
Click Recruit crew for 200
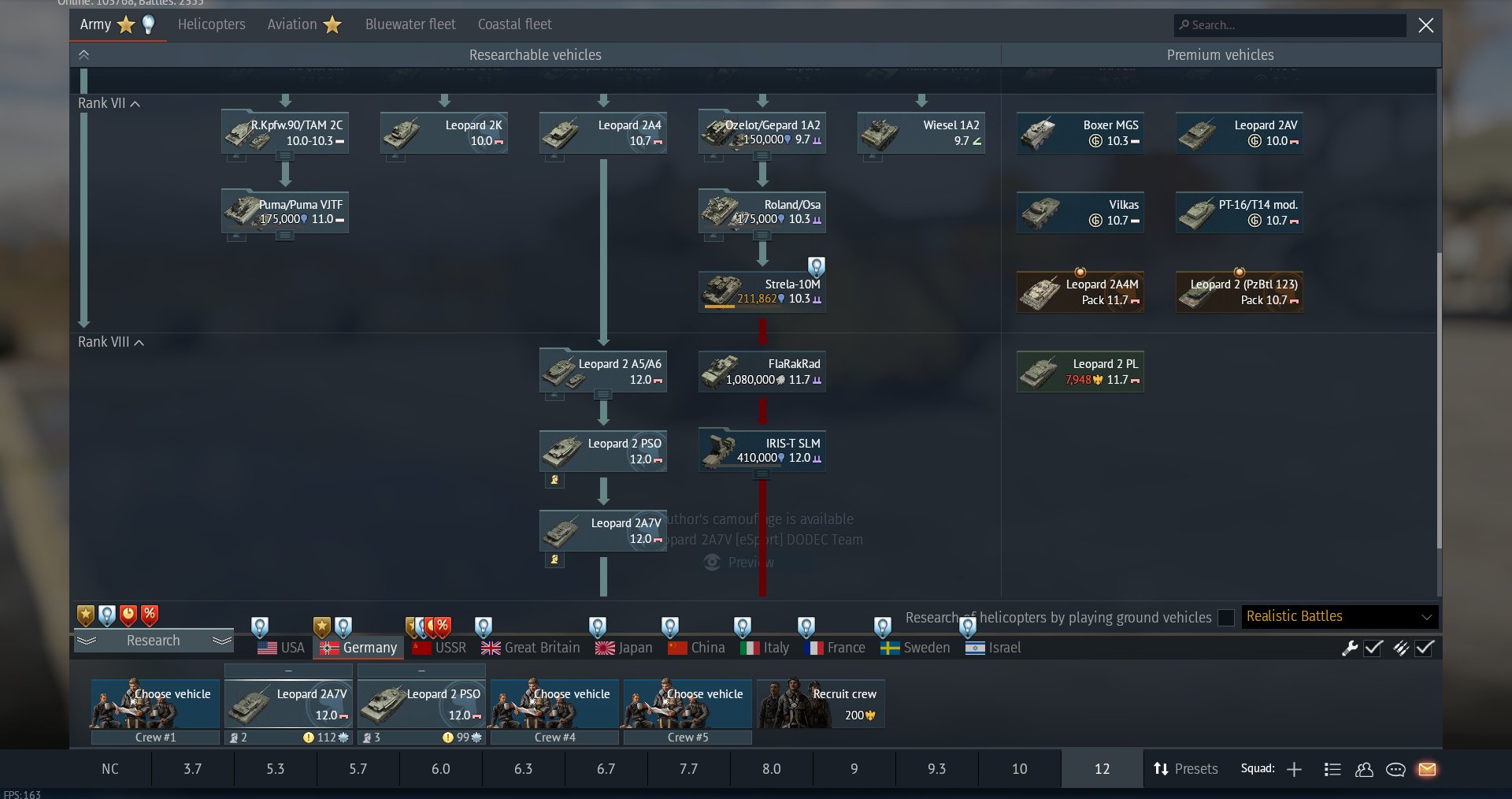[x=820, y=704]
